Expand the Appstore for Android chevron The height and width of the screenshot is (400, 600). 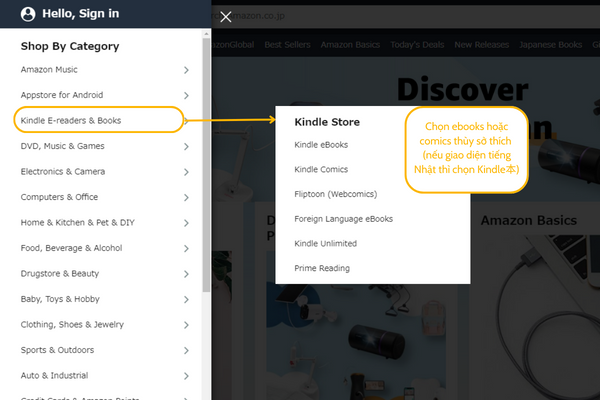(186, 95)
